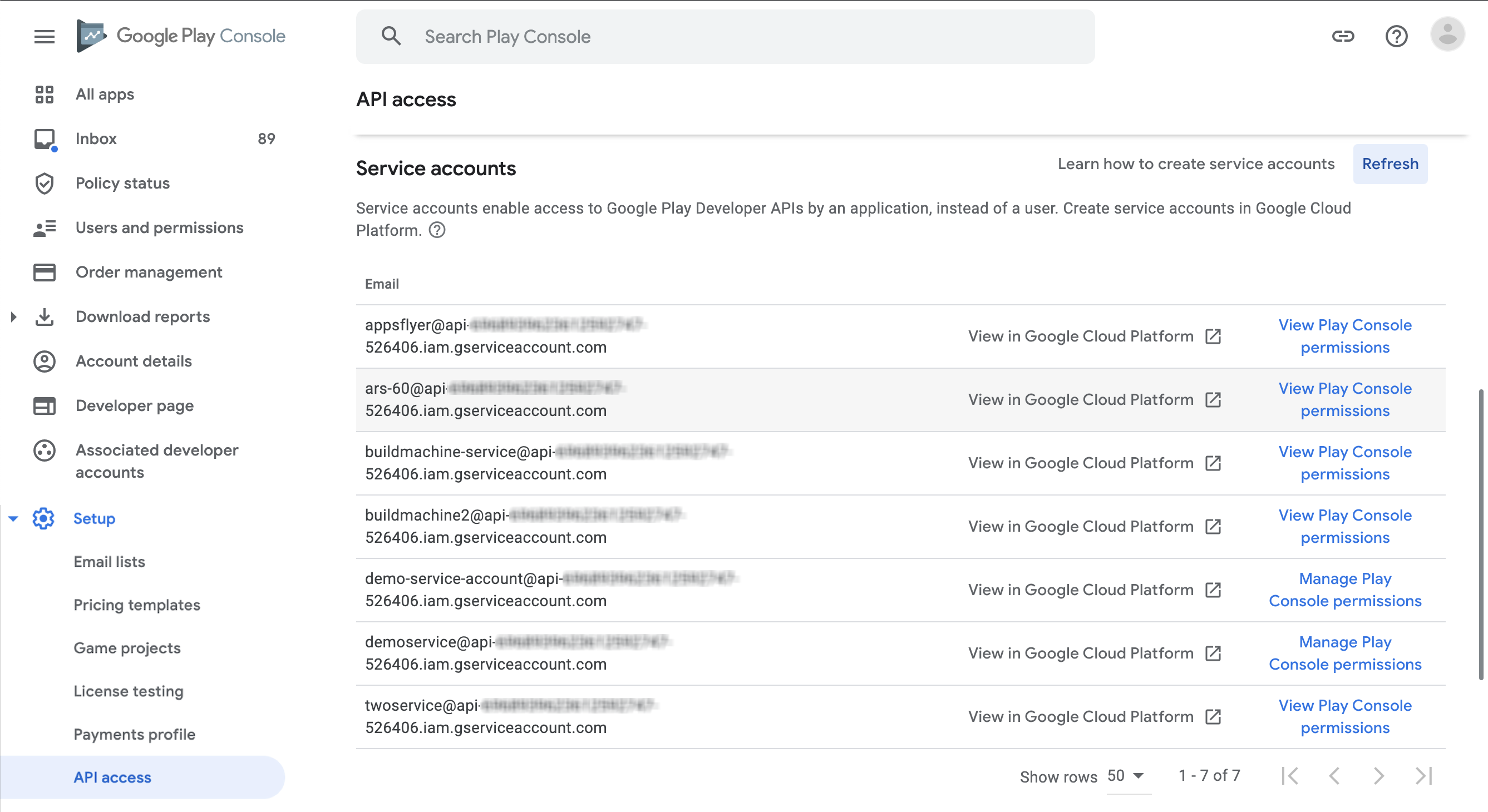Navigate to Learn how to create service accounts
This screenshot has height=812, width=1488.
pyautogui.click(x=1197, y=164)
